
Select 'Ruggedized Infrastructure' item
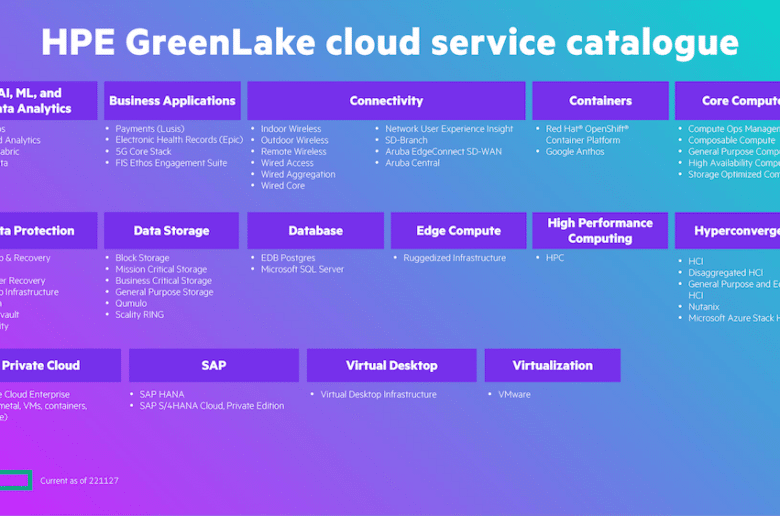[454, 258]
